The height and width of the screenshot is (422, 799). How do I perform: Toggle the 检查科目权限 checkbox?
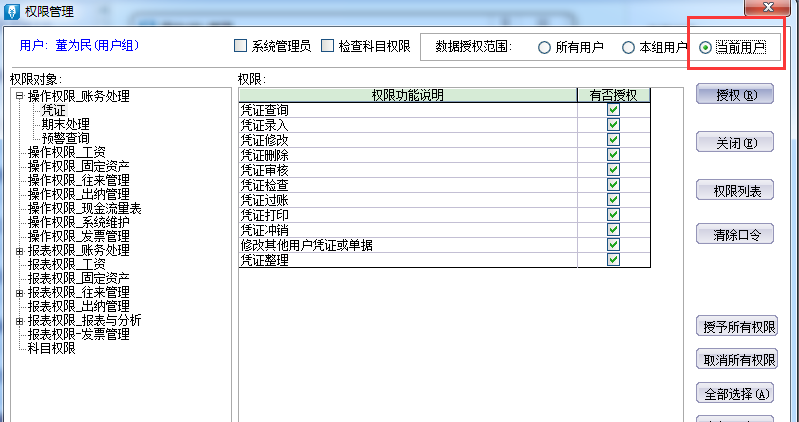pyautogui.click(x=327, y=46)
